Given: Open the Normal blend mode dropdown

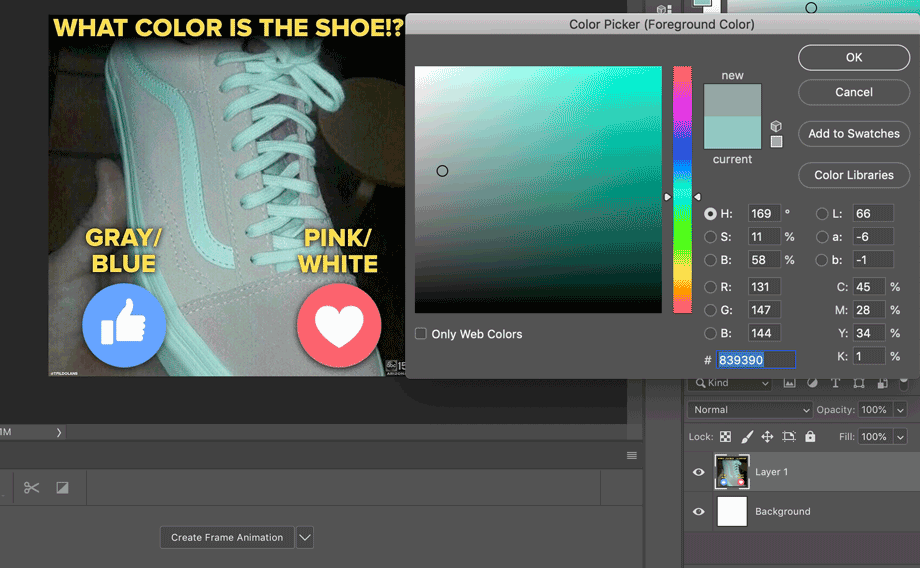Looking at the screenshot, I should 749,410.
